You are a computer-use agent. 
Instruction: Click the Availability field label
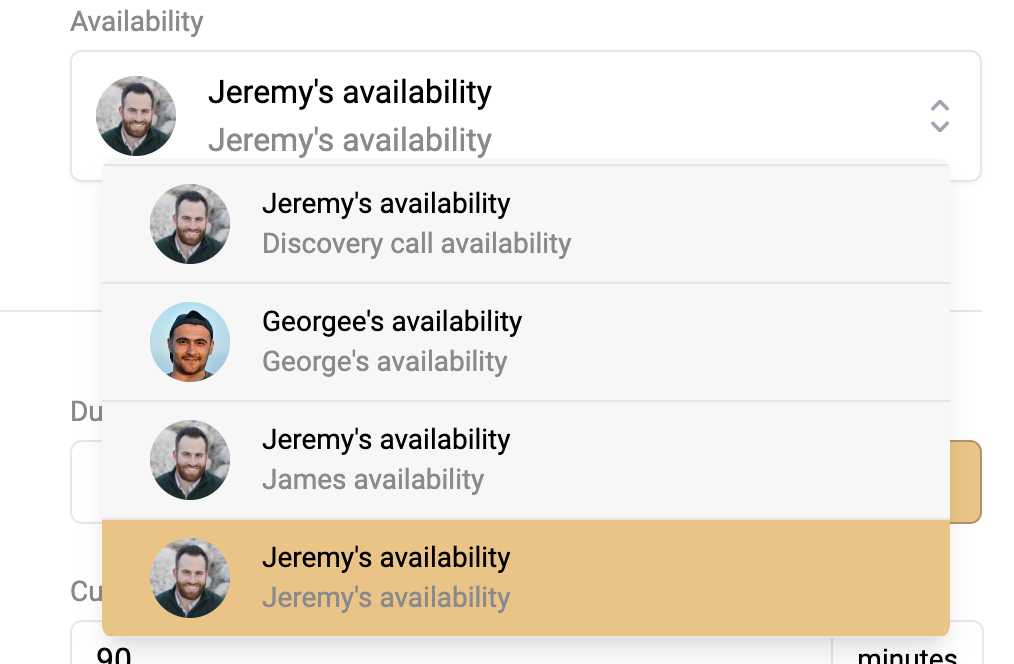136,21
